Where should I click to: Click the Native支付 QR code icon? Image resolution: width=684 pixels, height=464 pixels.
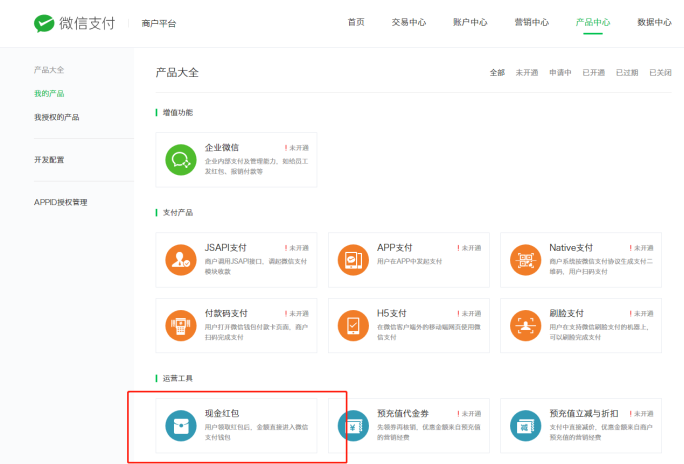pos(525,260)
